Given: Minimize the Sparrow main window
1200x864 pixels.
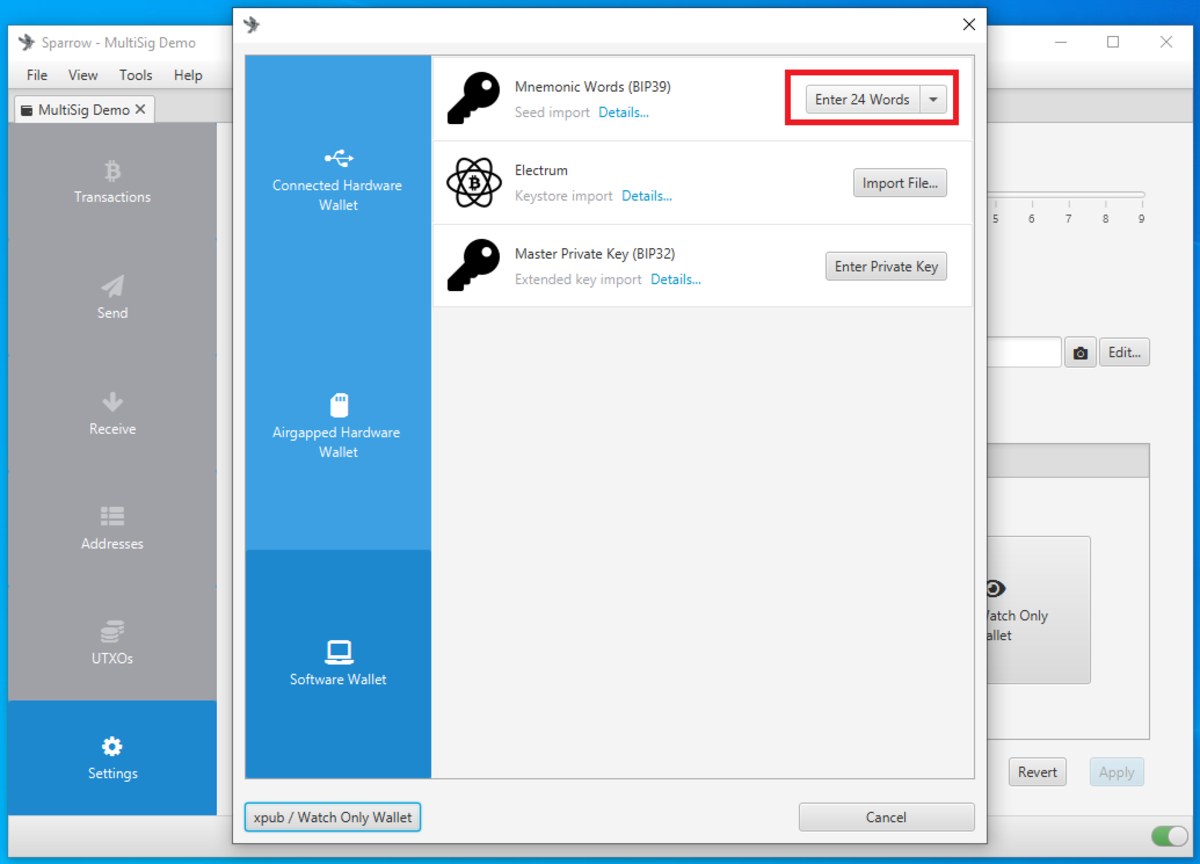Looking at the screenshot, I should click(x=1060, y=42).
